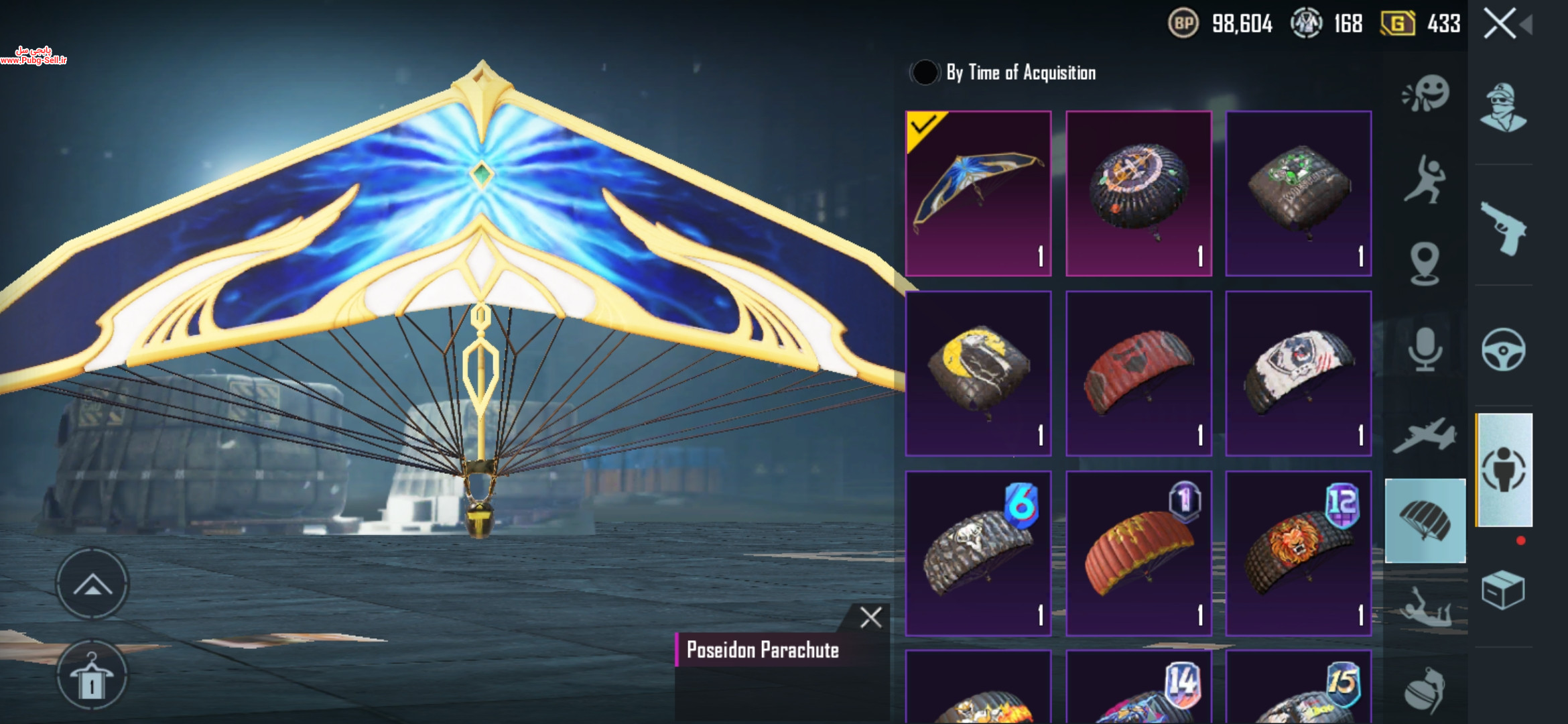Collapse the side panel arrow near close
The width and height of the screenshot is (1568, 724).
1526,25
